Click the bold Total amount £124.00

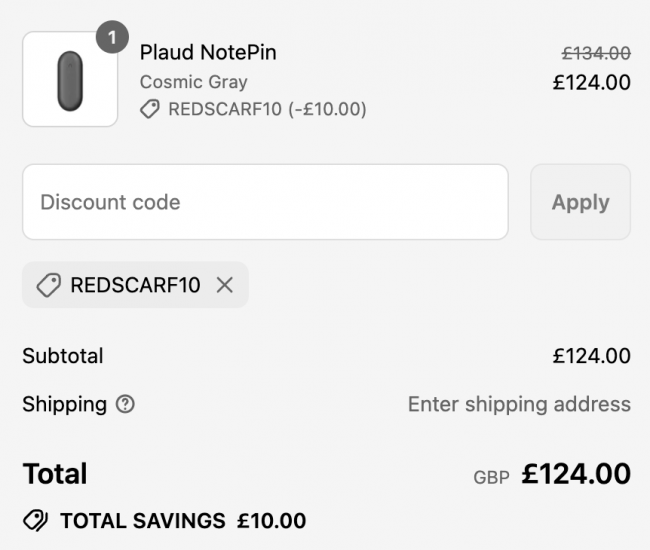[x=576, y=474]
